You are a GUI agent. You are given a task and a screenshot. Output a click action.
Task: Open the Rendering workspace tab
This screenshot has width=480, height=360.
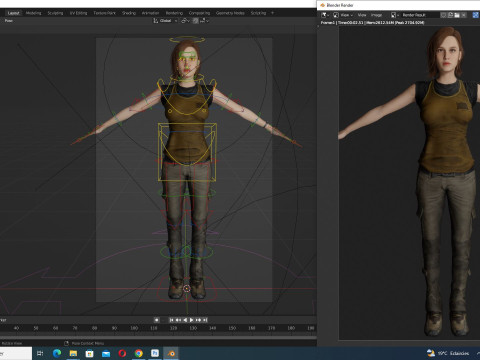174,13
